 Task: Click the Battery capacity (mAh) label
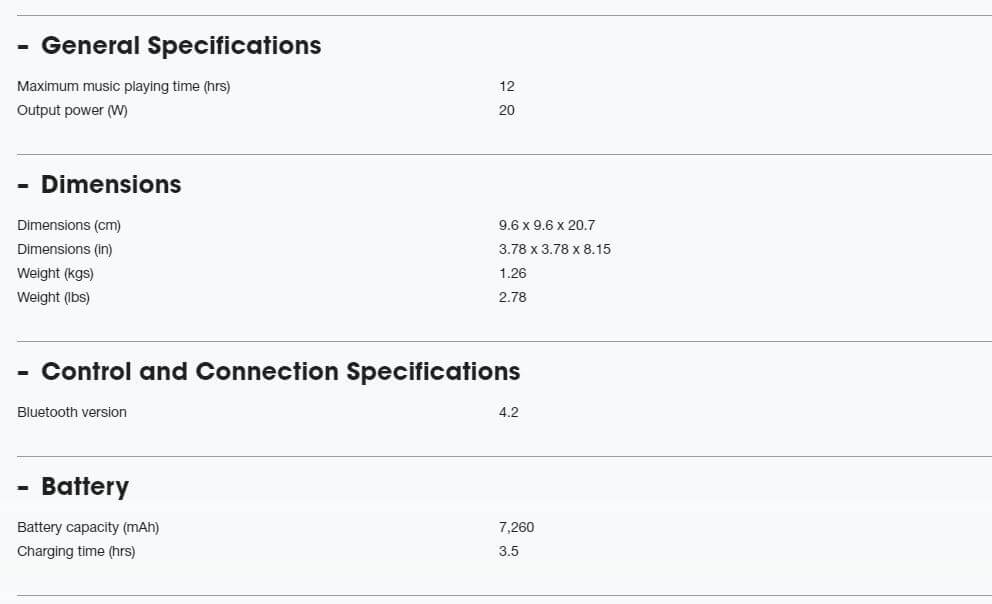point(87,528)
